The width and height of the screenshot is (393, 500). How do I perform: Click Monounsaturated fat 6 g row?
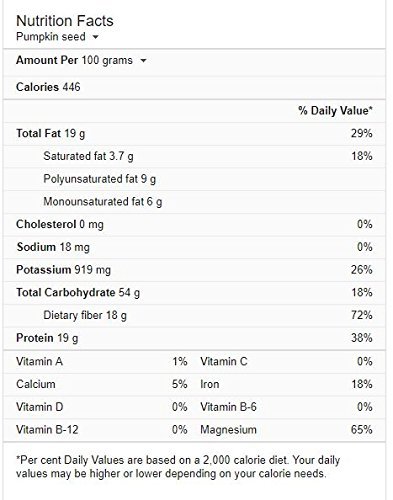point(194,202)
